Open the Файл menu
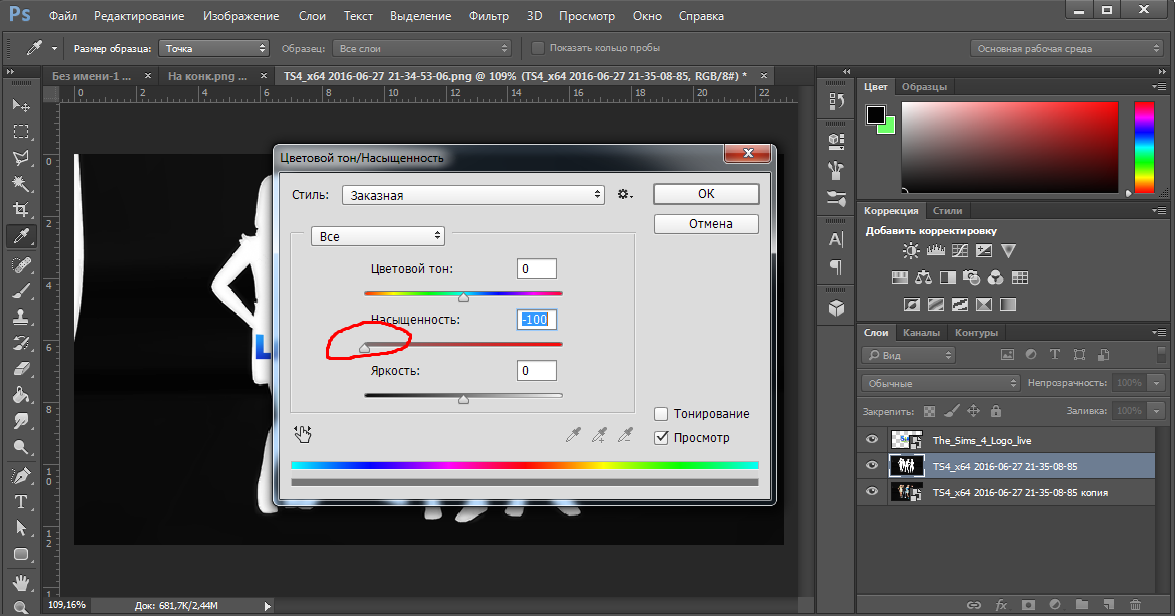 click(x=63, y=16)
